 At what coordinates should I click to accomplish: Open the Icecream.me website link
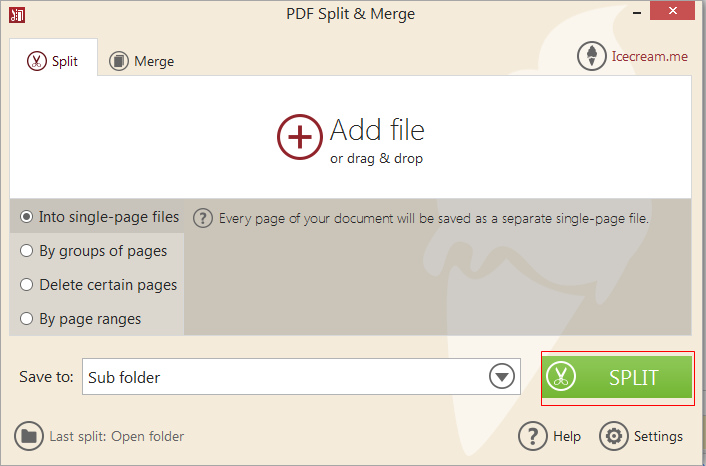pyautogui.click(x=649, y=56)
